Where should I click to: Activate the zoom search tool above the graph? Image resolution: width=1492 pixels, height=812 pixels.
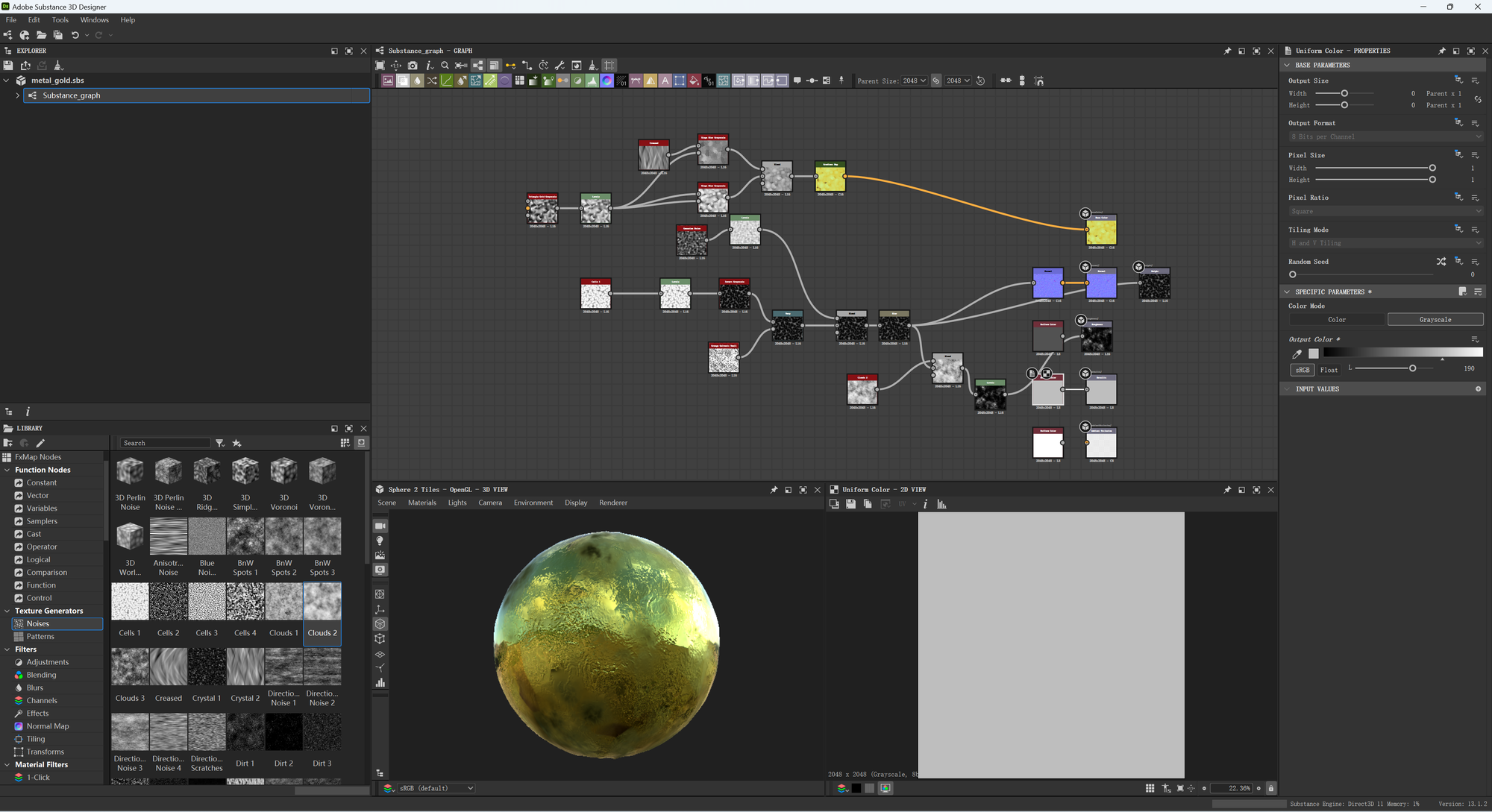(445, 65)
